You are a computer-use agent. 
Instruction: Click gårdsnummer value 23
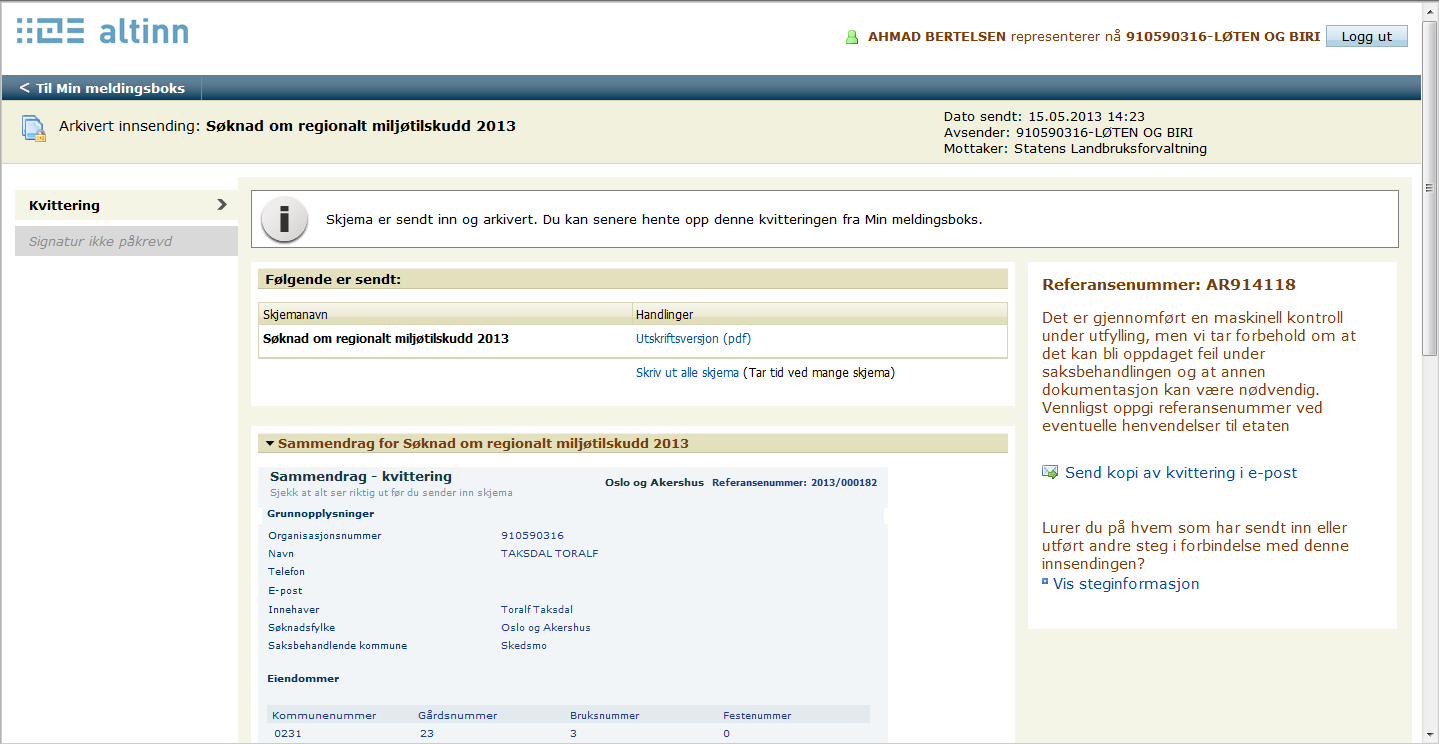[x=427, y=734]
